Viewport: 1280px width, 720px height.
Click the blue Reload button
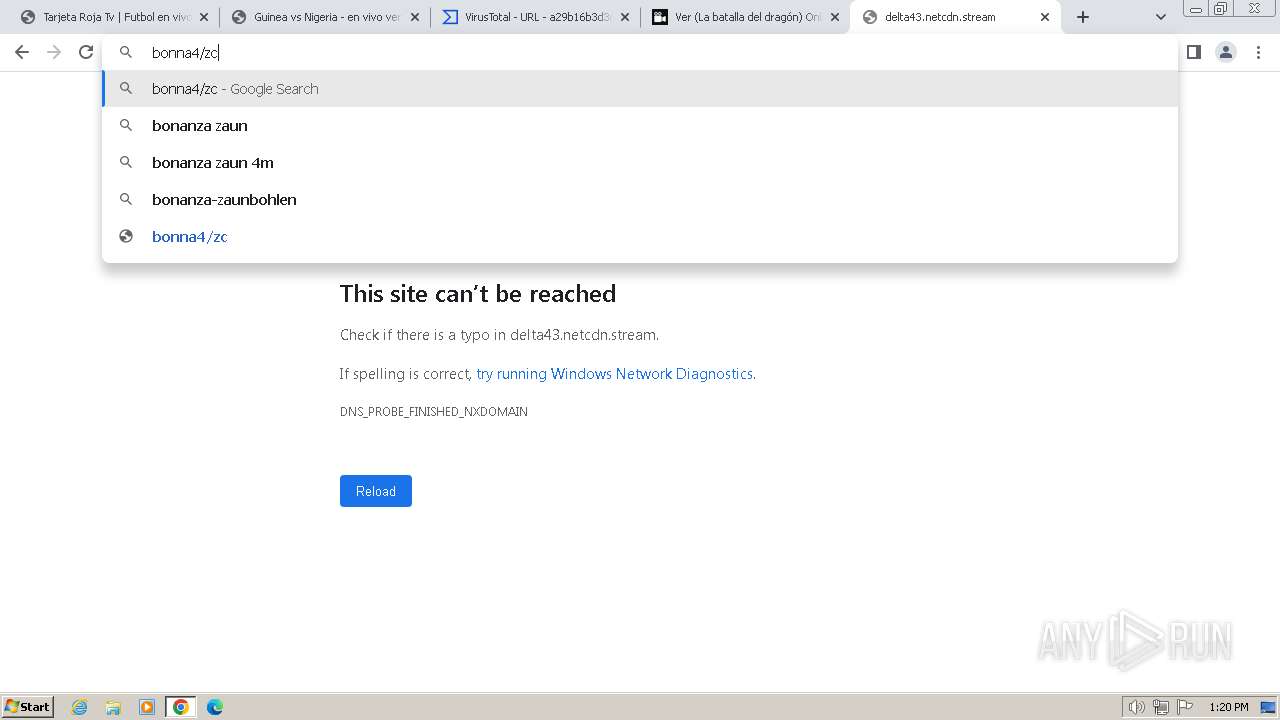click(376, 491)
